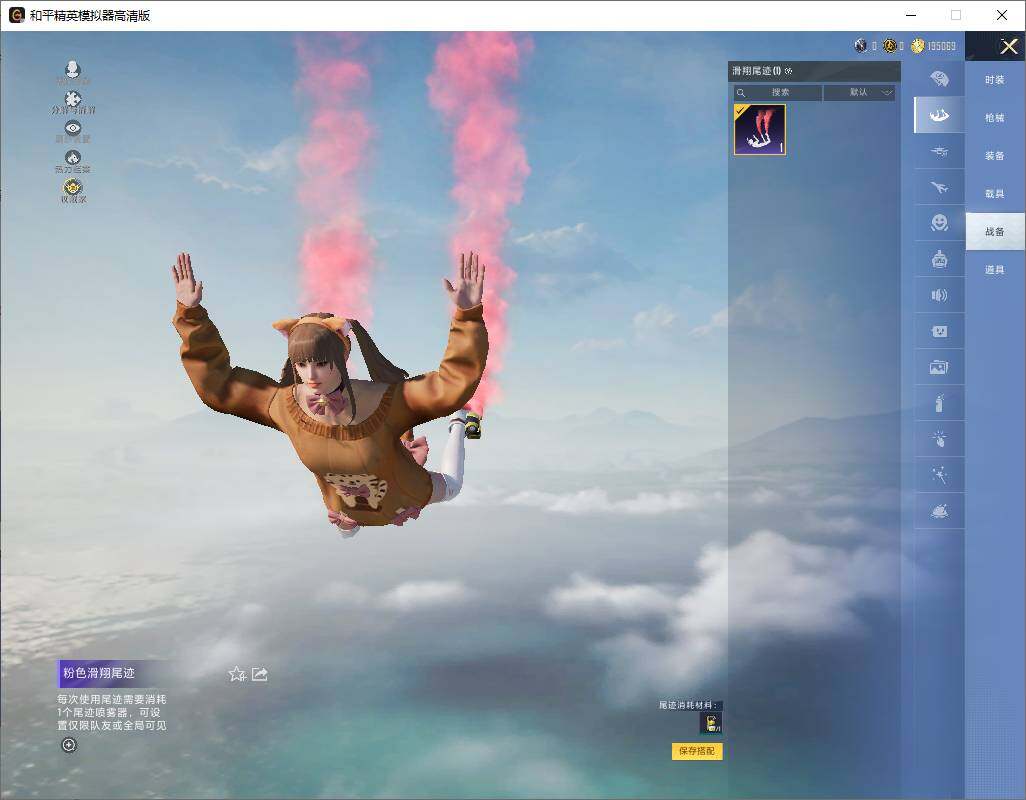Click the 粉色滑翔尾迹 item title
Viewport: 1026px width, 800px height.
99,672
